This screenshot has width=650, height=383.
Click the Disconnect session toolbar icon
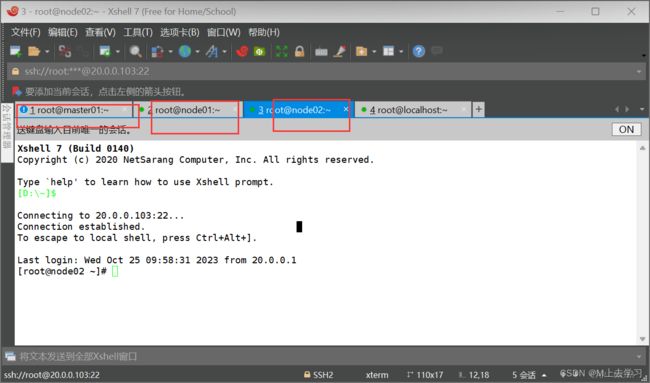[65, 51]
